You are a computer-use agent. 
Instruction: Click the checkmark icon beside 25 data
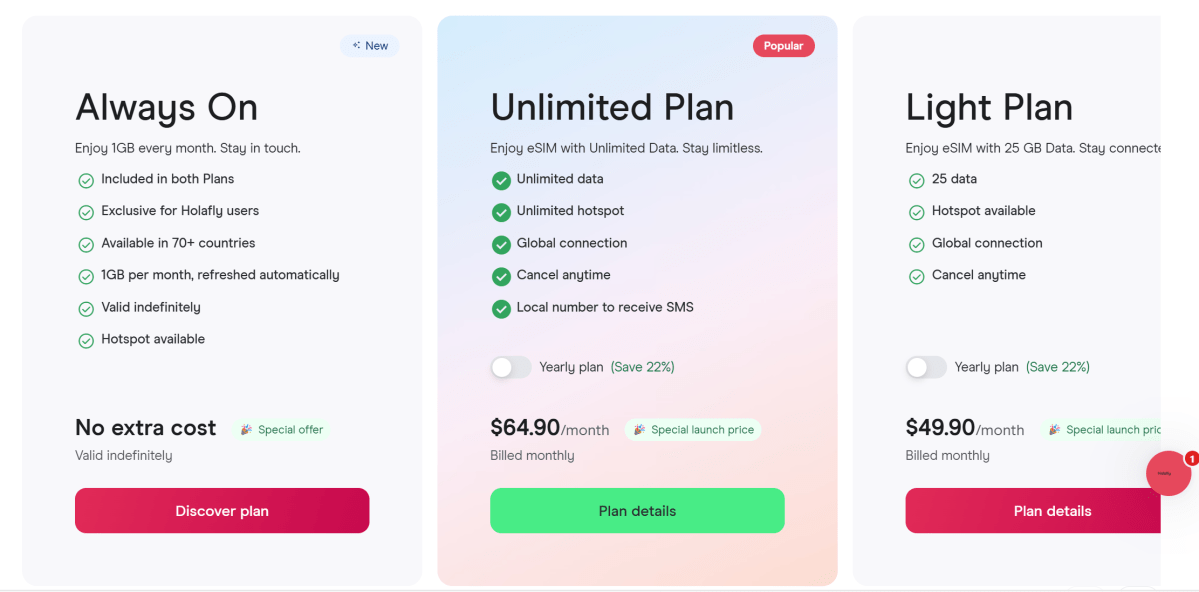916,180
